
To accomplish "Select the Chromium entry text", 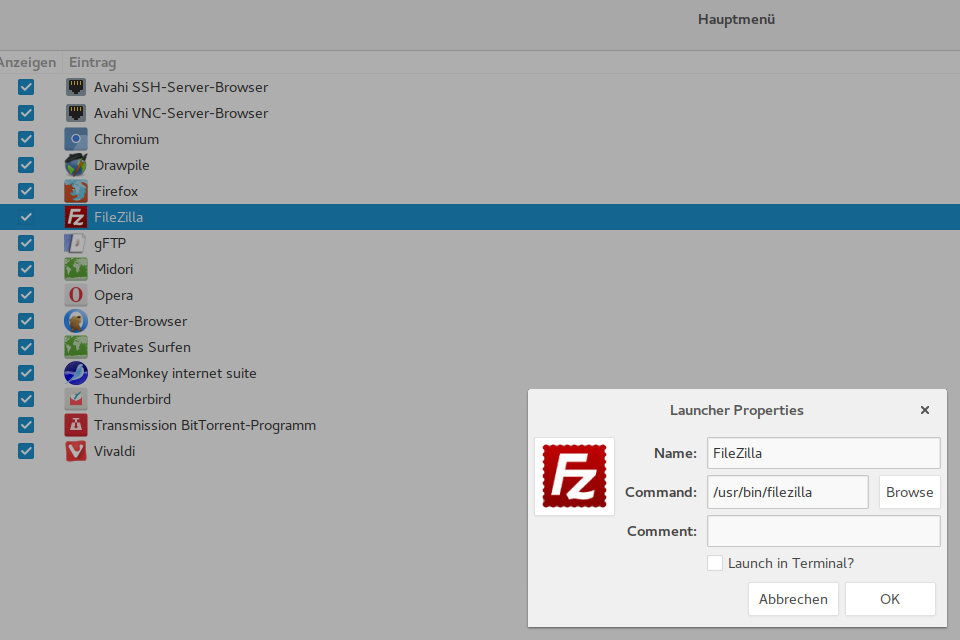I will [x=126, y=139].
